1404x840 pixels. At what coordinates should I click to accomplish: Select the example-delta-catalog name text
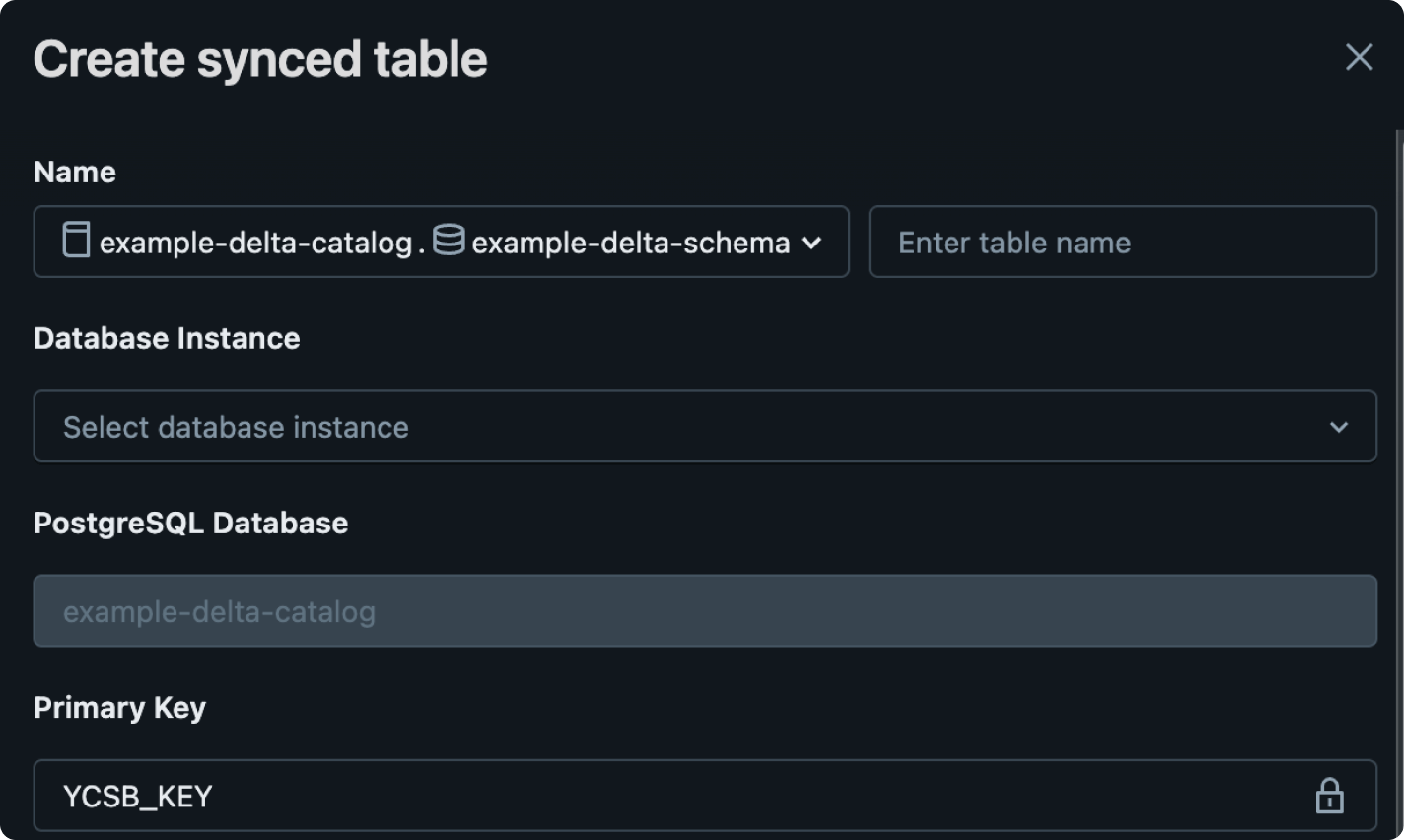tap(255, 243)
